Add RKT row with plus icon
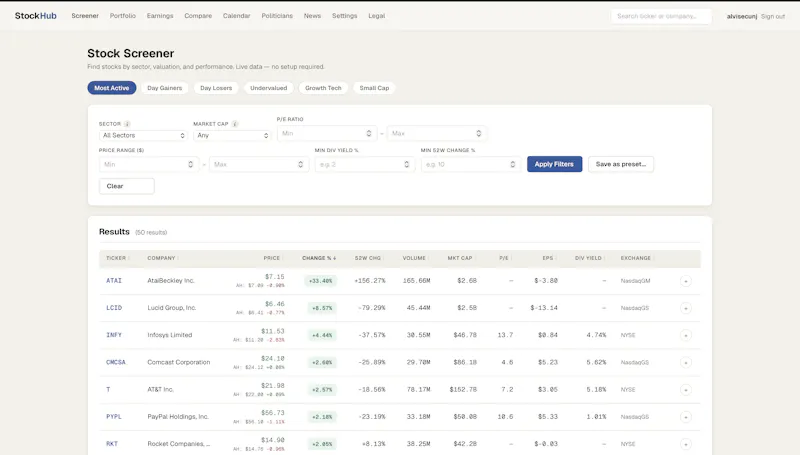Image resolution: width=800 pixels, height=455 pixels. (x=686, y=444)
